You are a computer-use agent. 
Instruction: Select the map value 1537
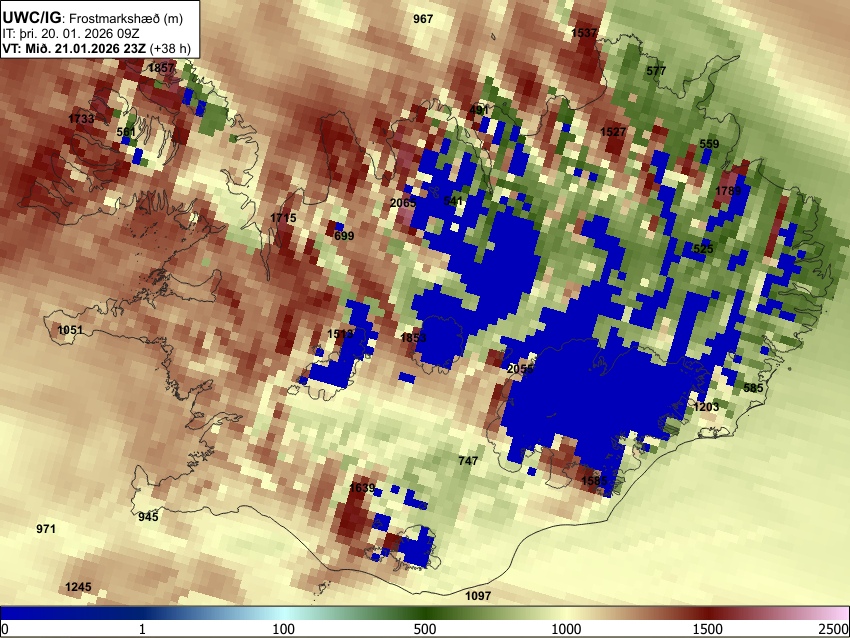pyautogui.click(x=584, y=33)
